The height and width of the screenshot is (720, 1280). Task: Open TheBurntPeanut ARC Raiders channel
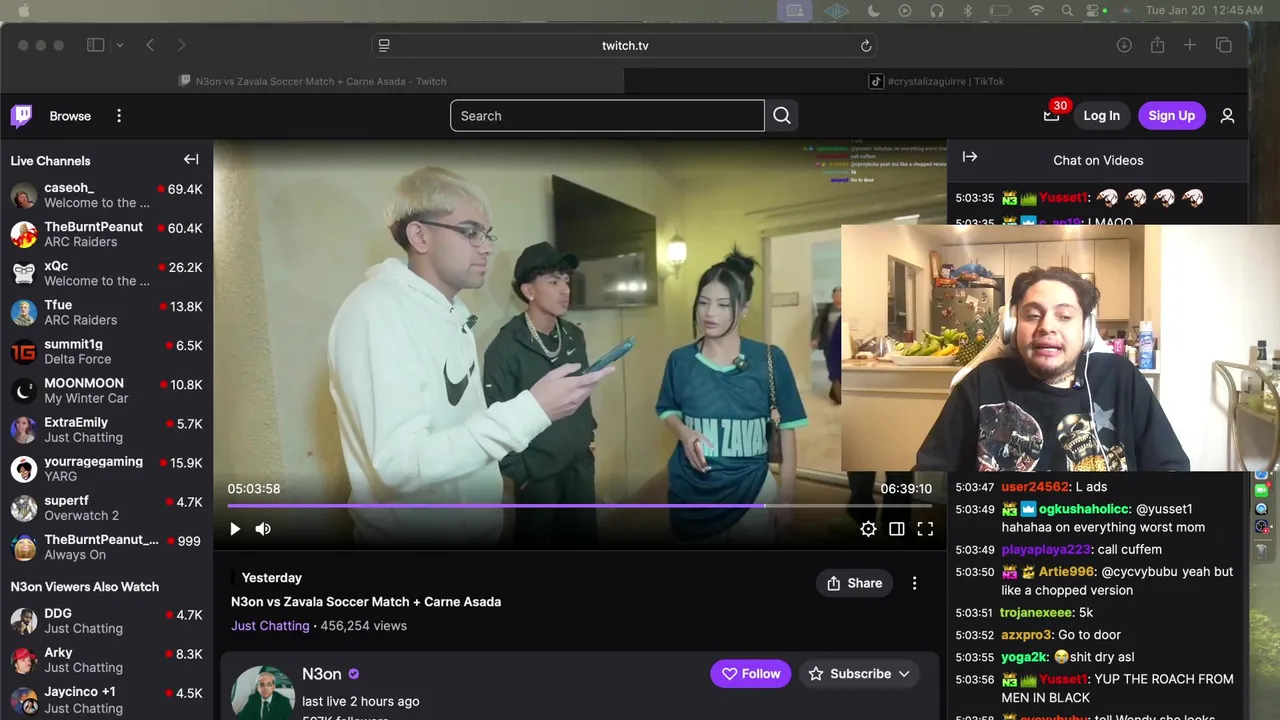[106, 234]
